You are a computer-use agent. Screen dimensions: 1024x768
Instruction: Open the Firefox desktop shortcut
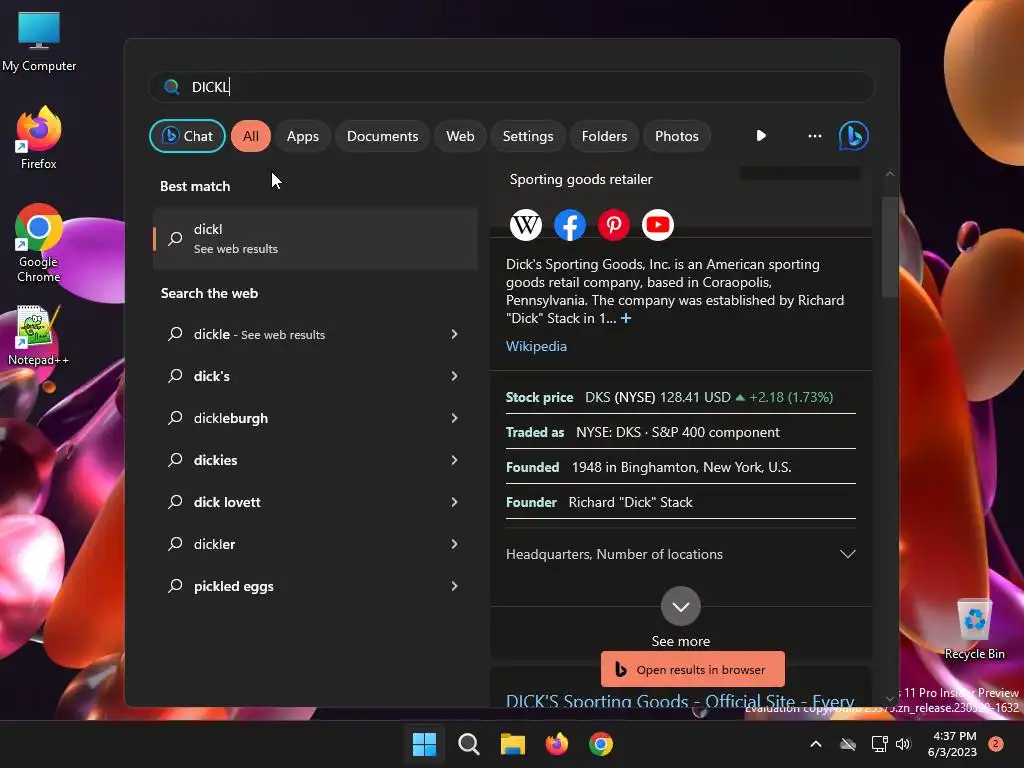click(x=39, y=138)
